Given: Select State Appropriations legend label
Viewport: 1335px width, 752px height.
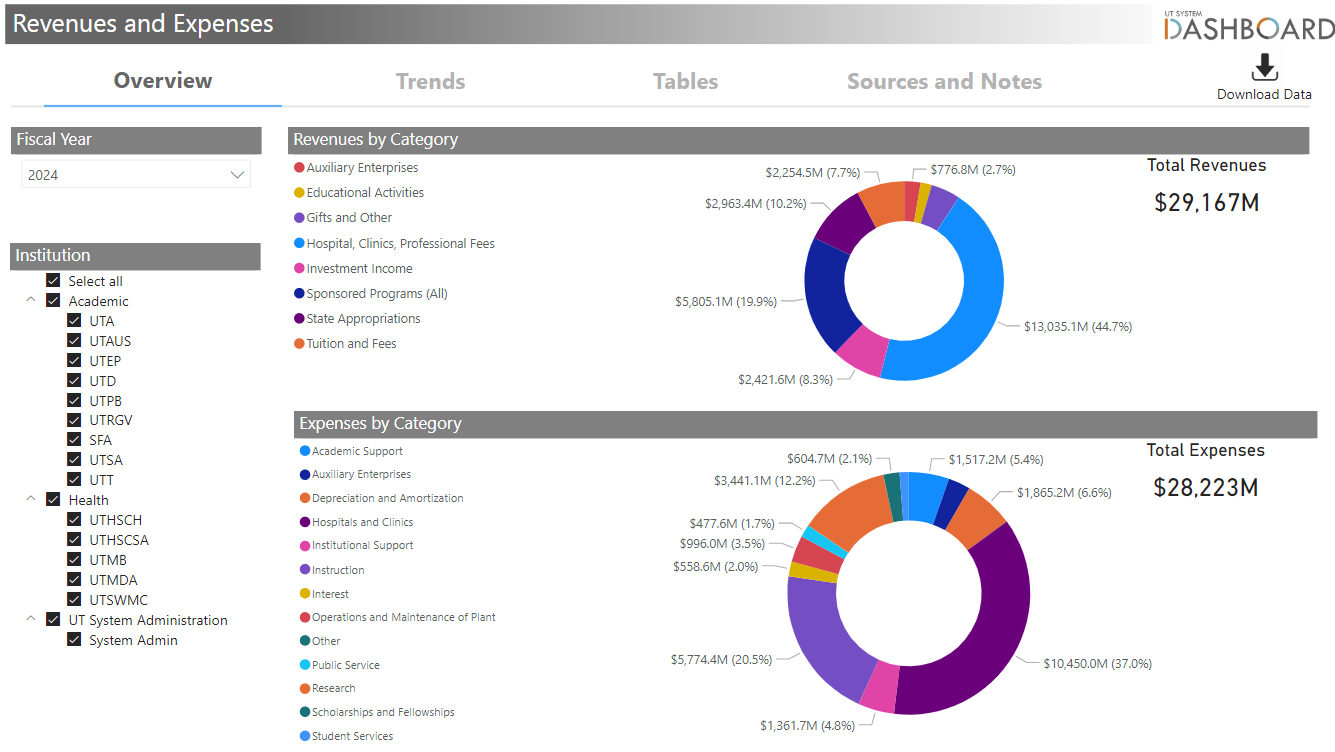Looking at the screenshot, I should (x=363, y=318).
